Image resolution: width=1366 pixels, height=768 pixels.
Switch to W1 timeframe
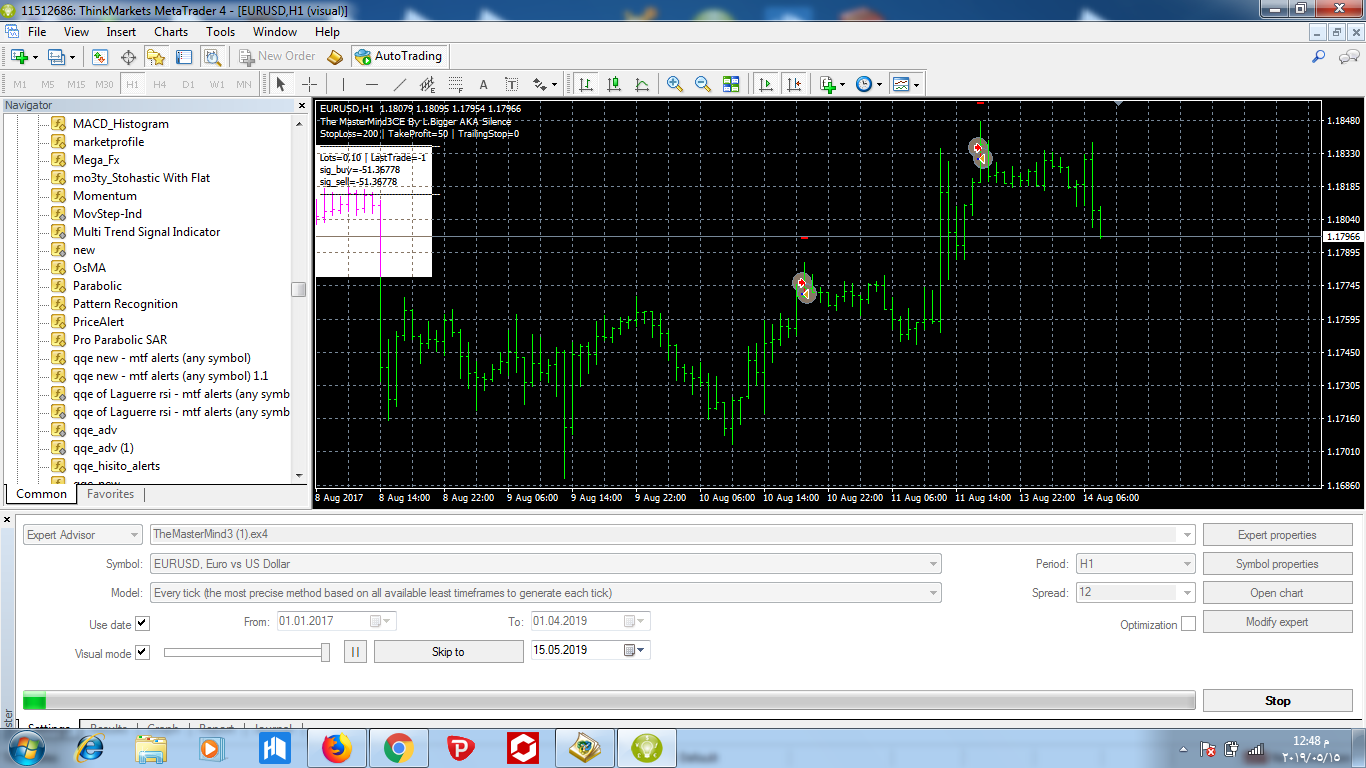click(216, 85)
